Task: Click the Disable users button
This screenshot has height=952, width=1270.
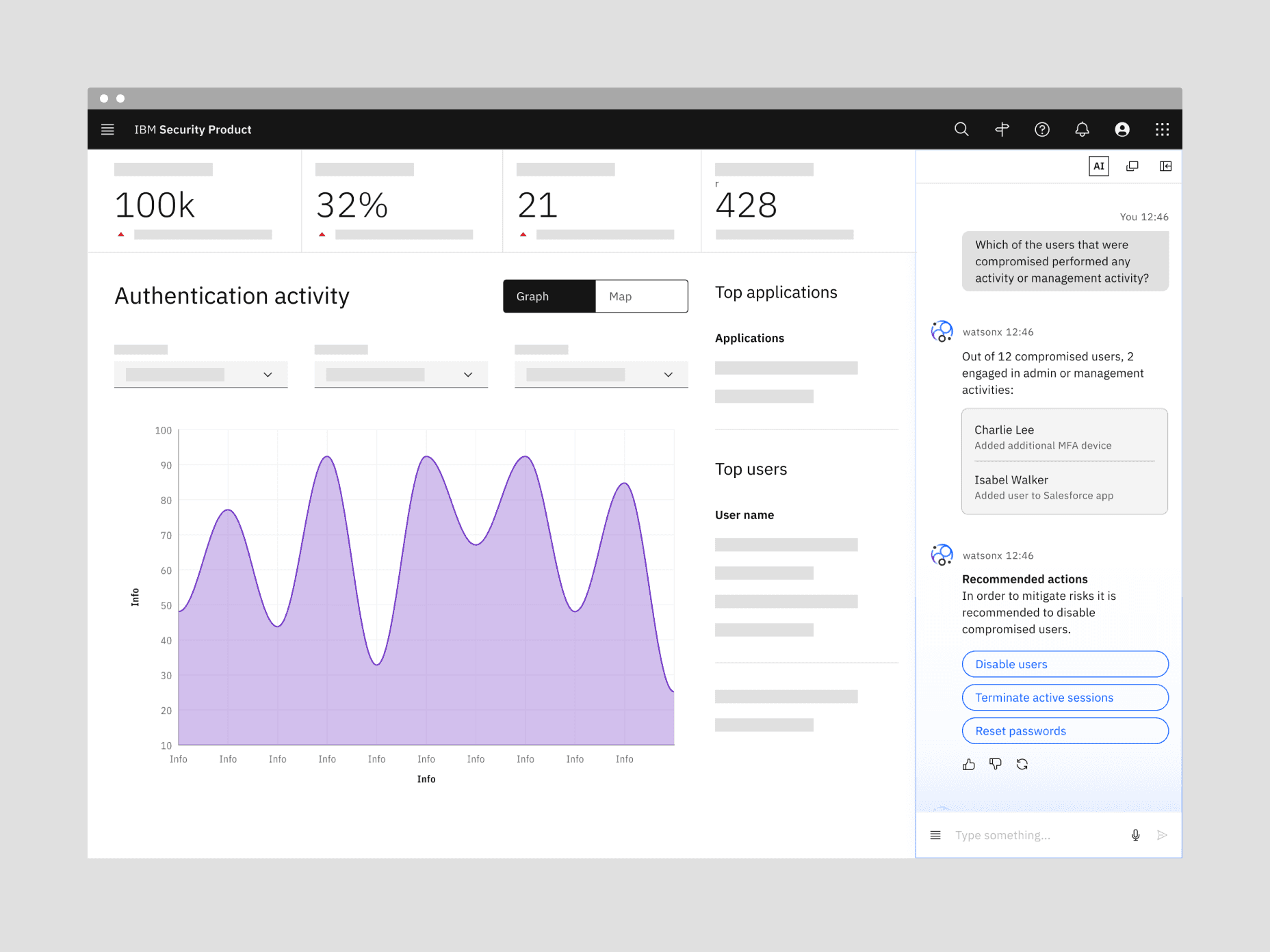Action: point(1065,664)
